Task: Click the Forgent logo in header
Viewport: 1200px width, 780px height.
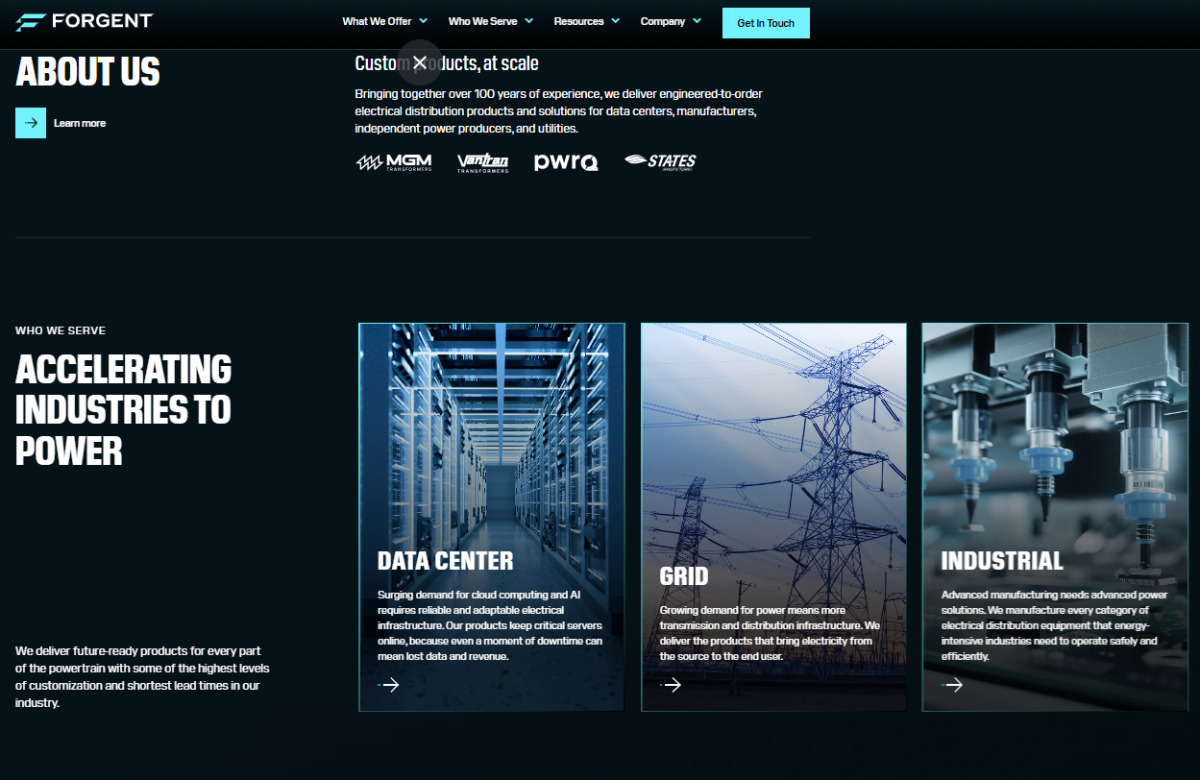Action: (84, 21)
